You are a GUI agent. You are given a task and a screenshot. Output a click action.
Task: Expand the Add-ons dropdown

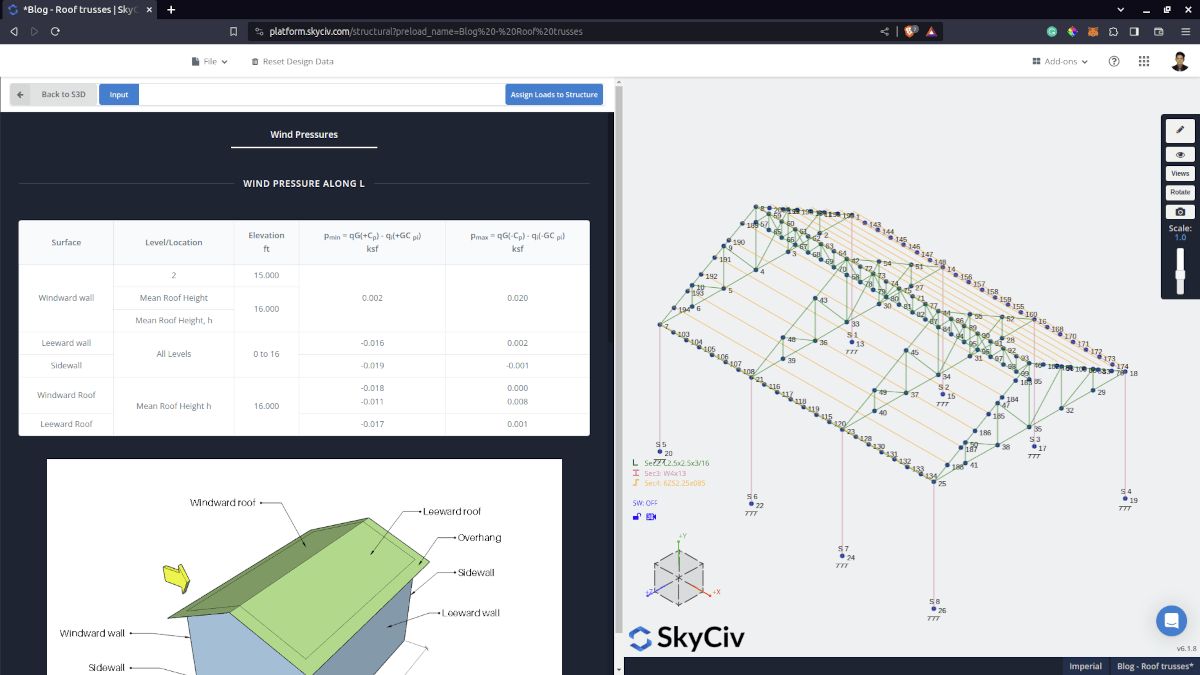[1060, 61]
